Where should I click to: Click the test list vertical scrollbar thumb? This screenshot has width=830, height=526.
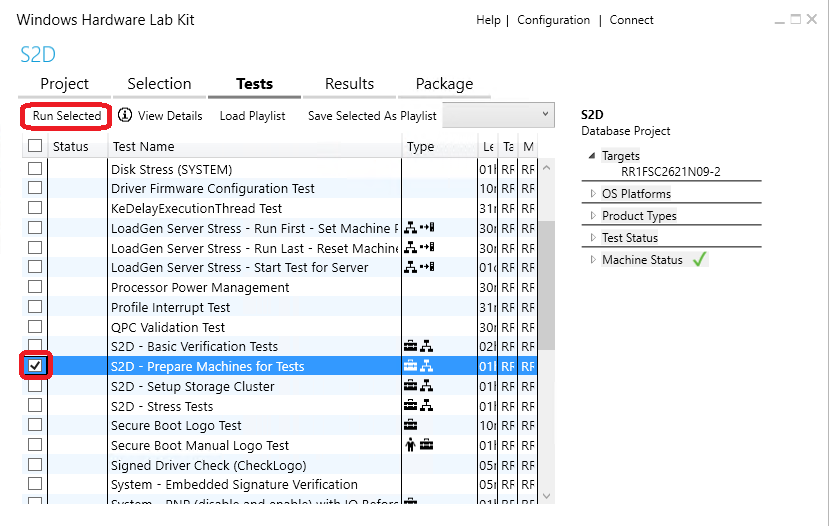547,285
